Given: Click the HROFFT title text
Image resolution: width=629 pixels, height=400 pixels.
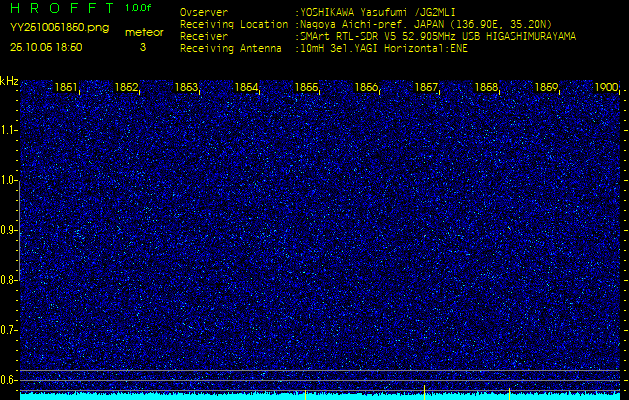Looking at the screenshot, I should [x=60, y=8].
